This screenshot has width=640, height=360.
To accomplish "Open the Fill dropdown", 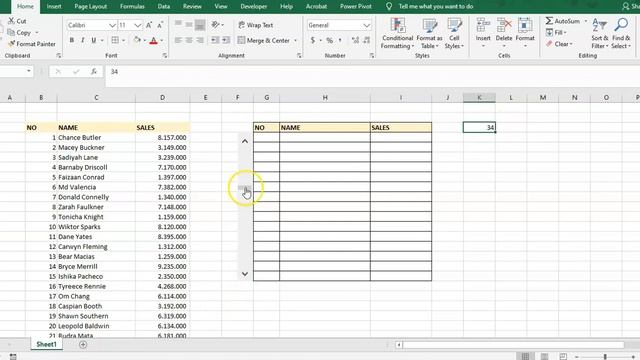I will click(x=557, y=32).
